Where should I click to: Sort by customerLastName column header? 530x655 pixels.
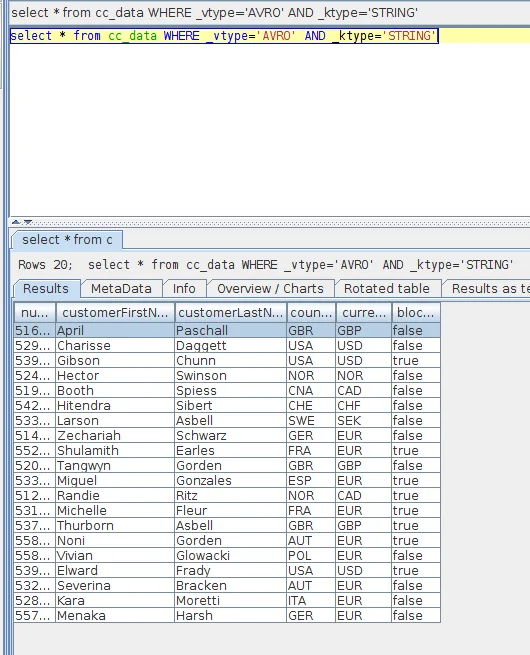pyautogui.click(x=231, y=312)
